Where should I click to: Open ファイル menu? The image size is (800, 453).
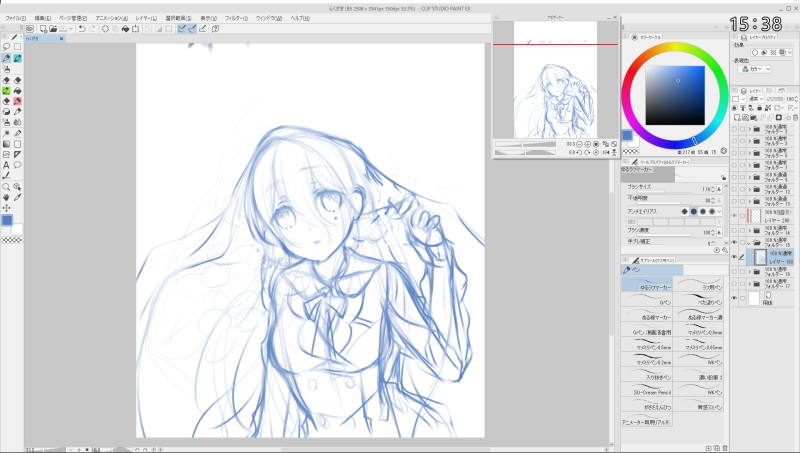coord(15,18)
